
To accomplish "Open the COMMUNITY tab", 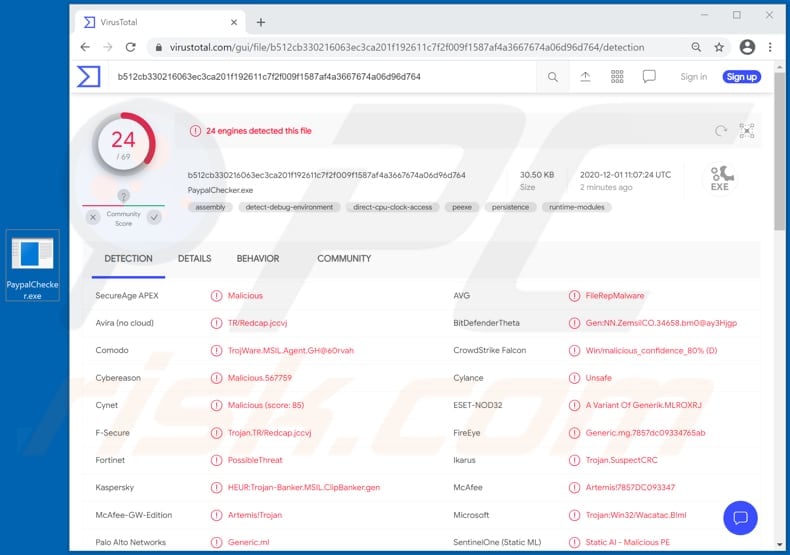I will [344, 259].
